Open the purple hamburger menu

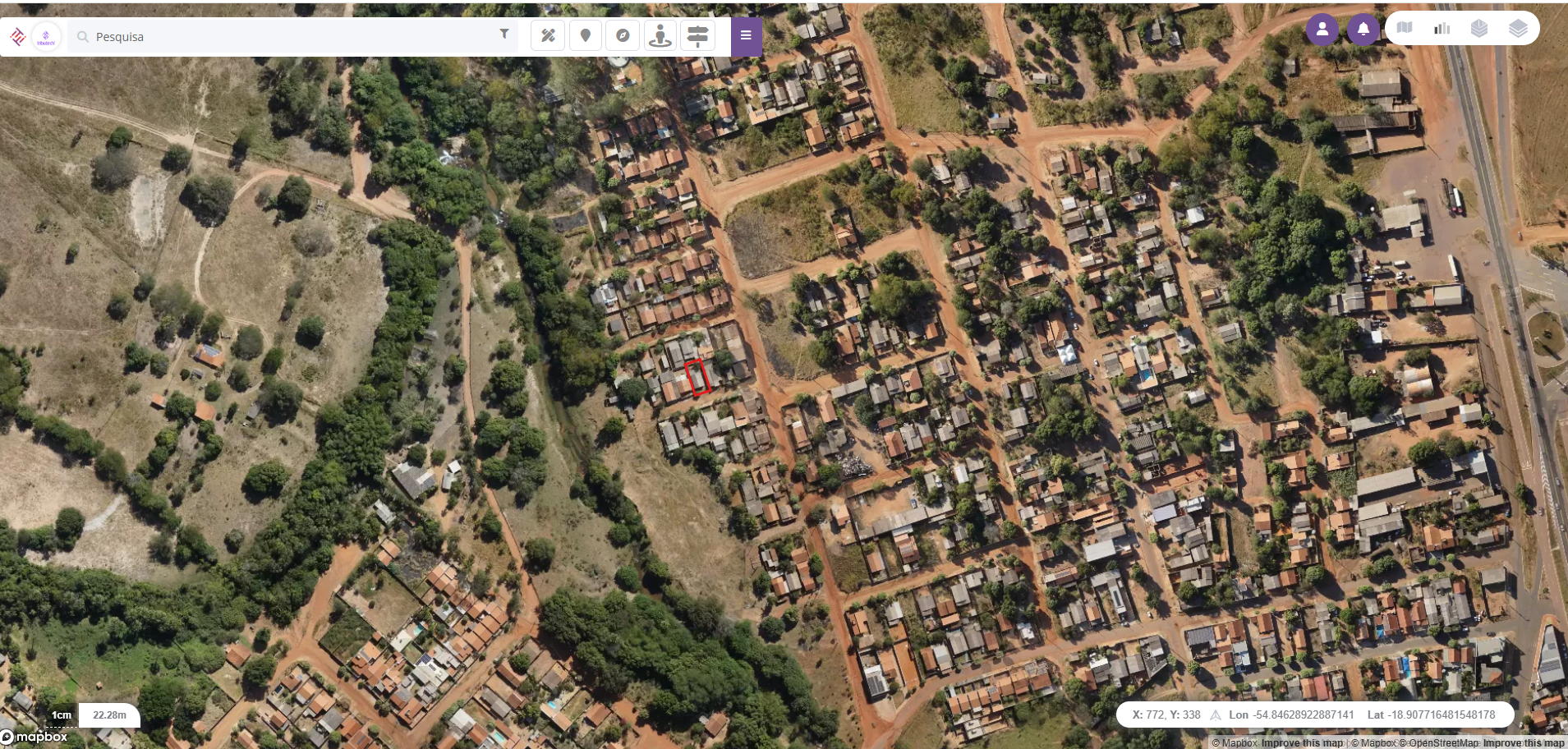(x=746, y=35)
